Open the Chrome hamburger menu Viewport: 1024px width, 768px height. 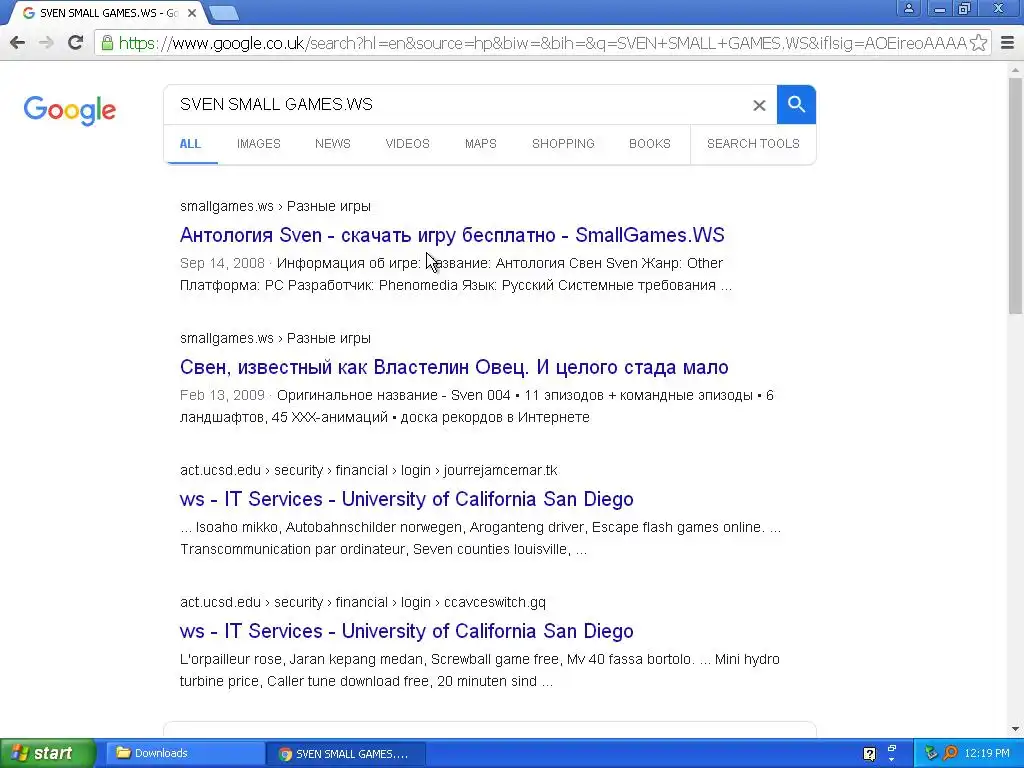pyautogui.click(x=1008, y=43)
